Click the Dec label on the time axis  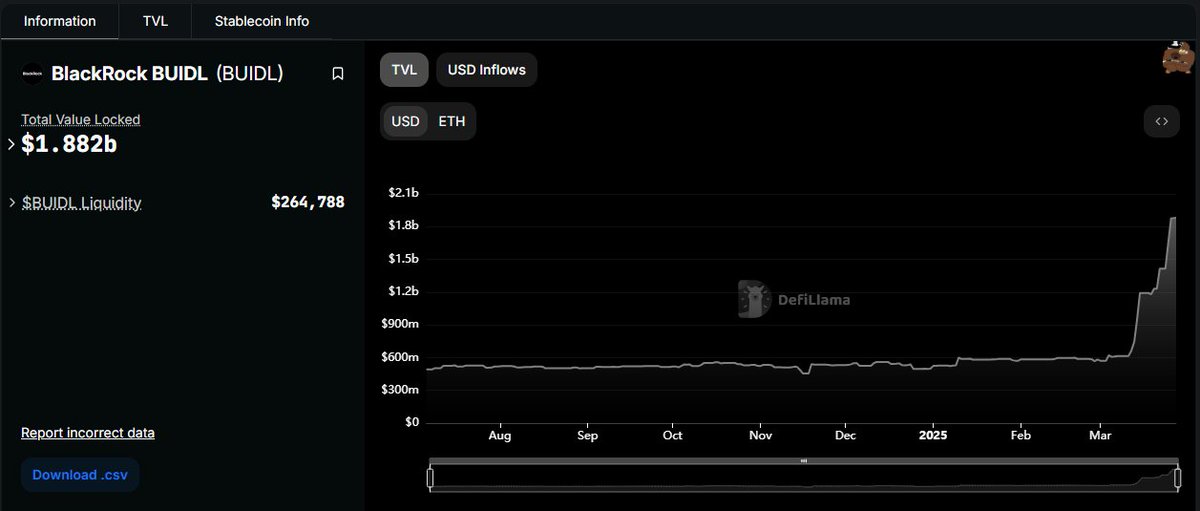(845, 435)
